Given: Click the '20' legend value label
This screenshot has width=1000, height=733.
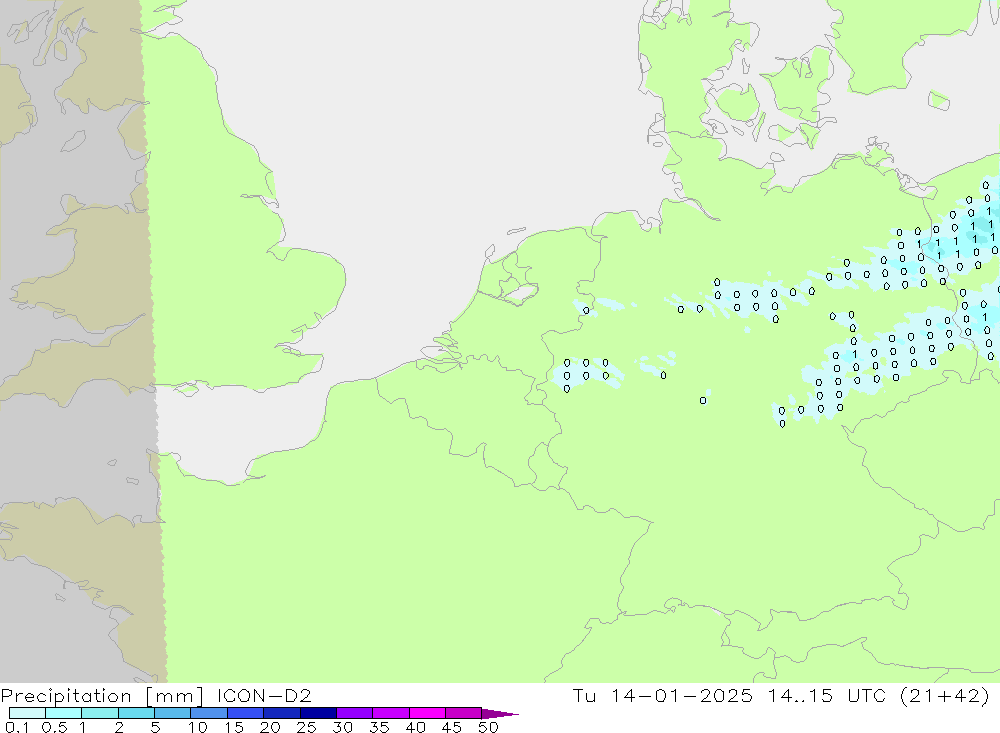Looking at the screenshot, I should pos(270,727).
